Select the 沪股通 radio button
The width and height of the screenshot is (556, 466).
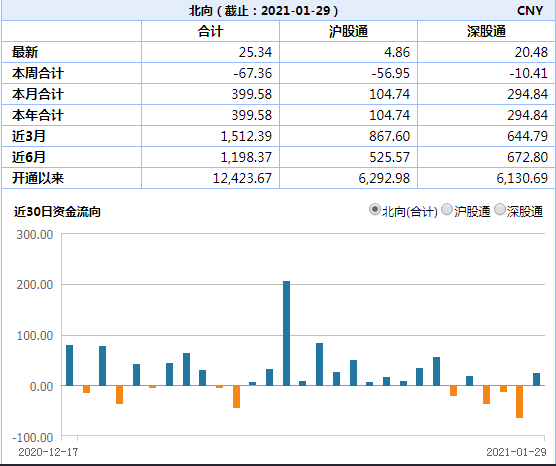coord(447,210)
